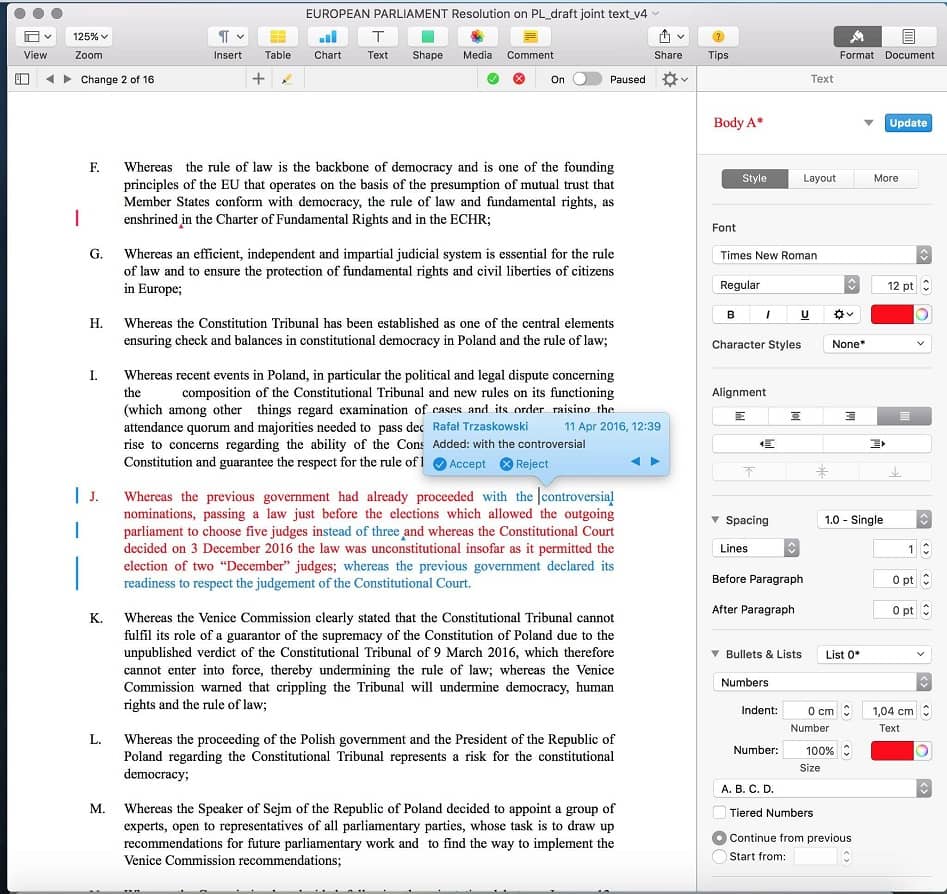Click Accept in the change popup
The width and height of the screenshot is (947, 894).
(460, 464)
